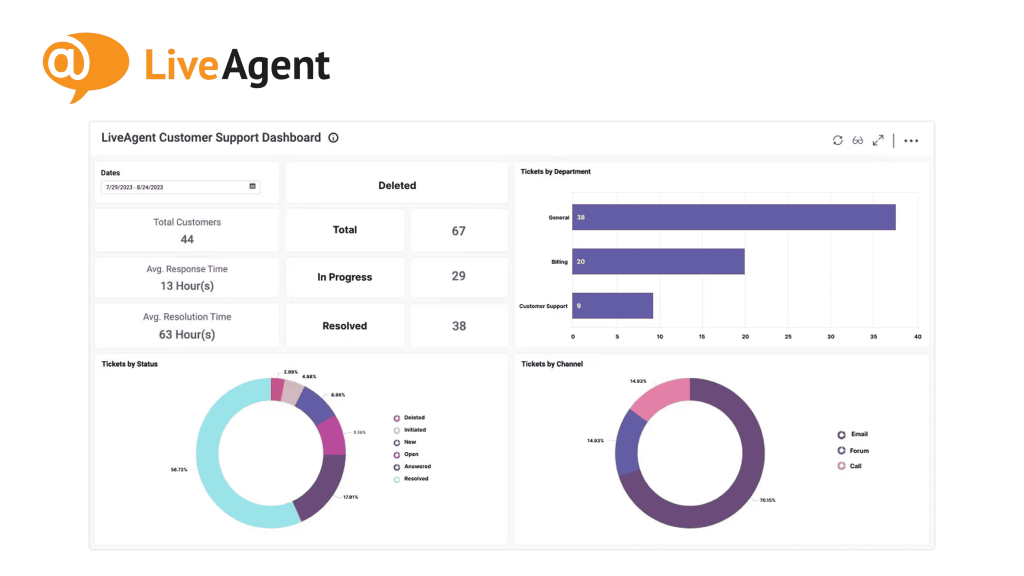Click the Deleted status header tile
The image size is (1024, 576).
click(397, 185)
